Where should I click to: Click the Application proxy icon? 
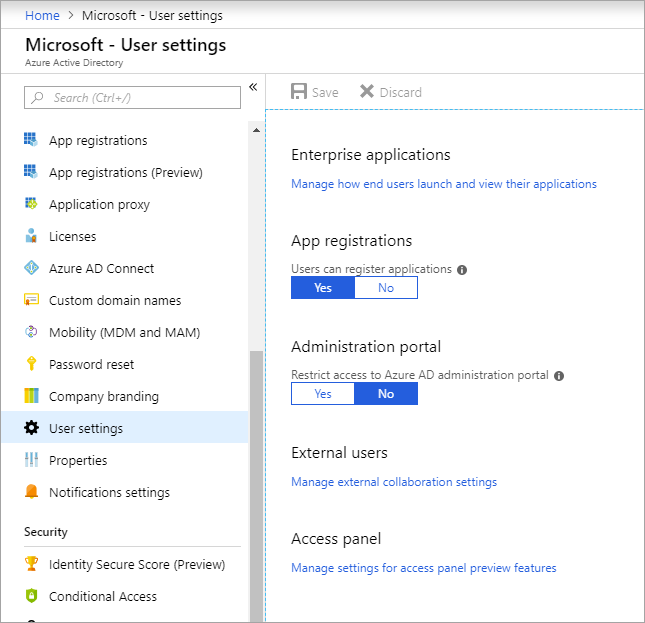(x=31, y=204)
